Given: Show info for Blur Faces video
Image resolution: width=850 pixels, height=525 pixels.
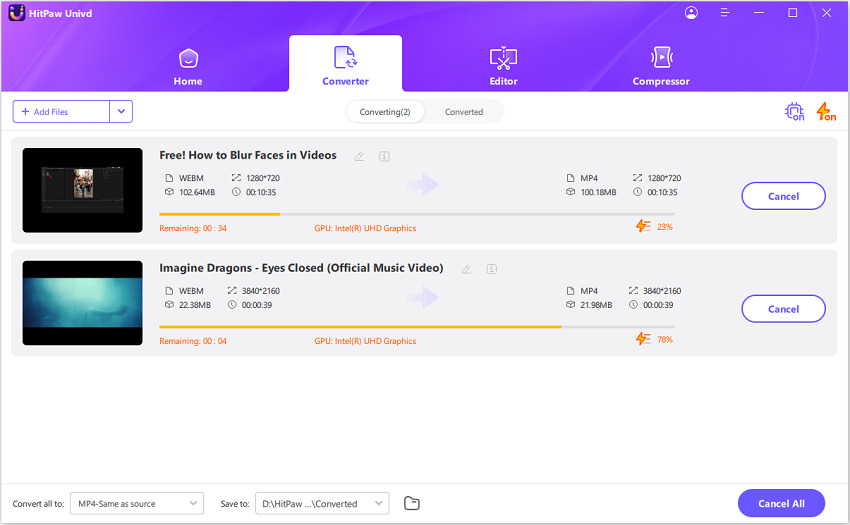Looking at the screenshot, I should click(384, 156).
